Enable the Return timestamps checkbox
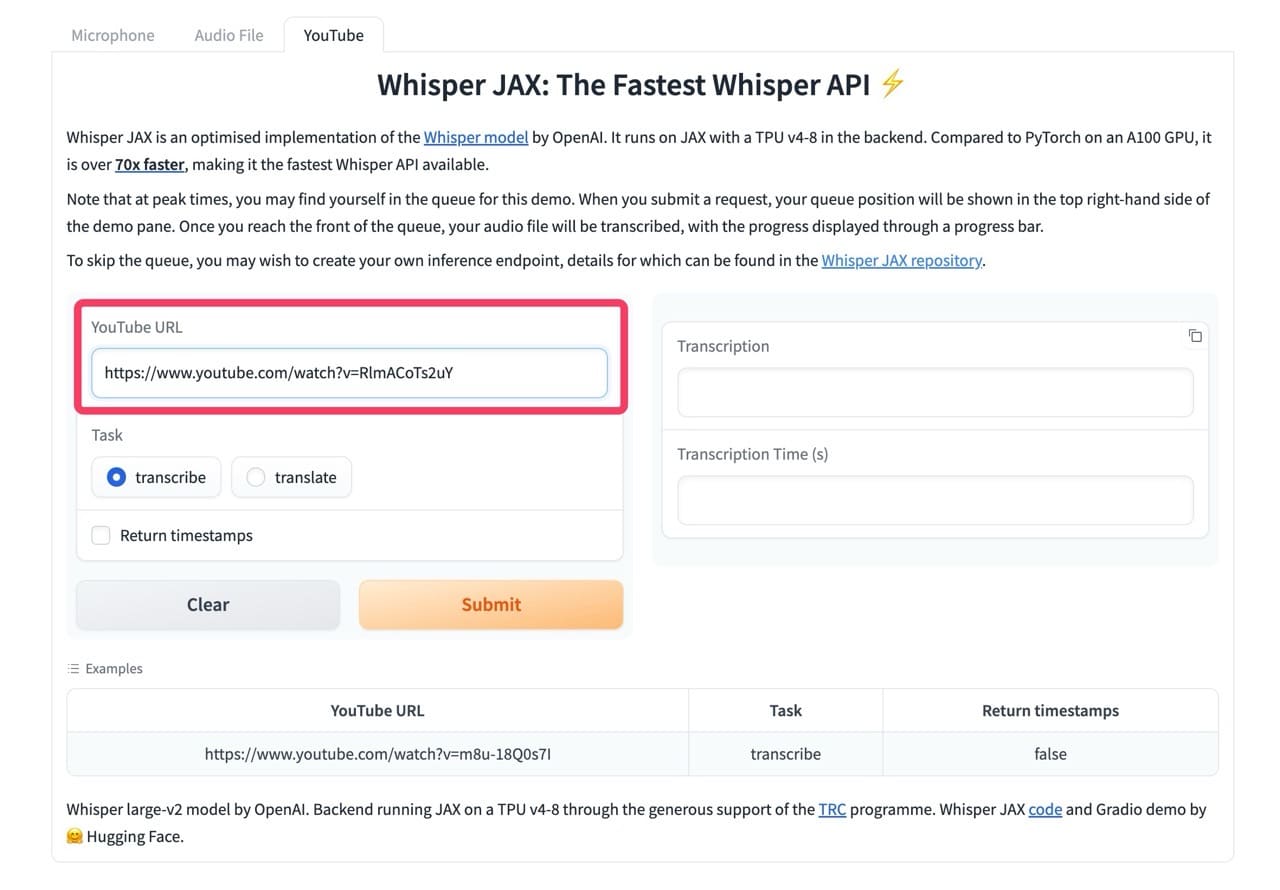1280x890 pixels. pyautogui.click(x=101, y=536)
